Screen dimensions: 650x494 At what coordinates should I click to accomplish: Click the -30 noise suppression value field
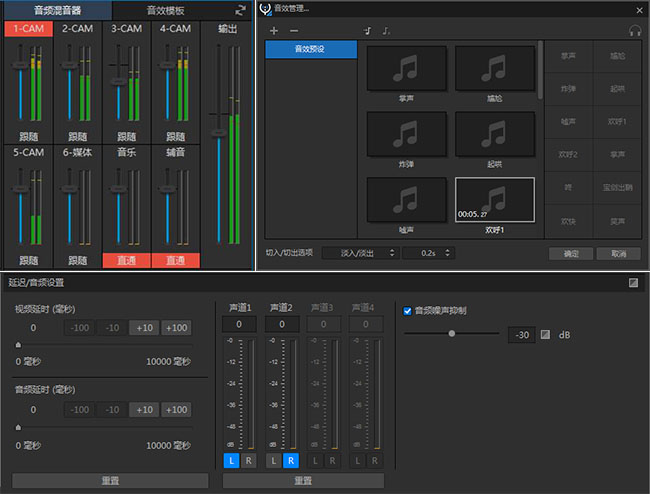coord(522,335)
